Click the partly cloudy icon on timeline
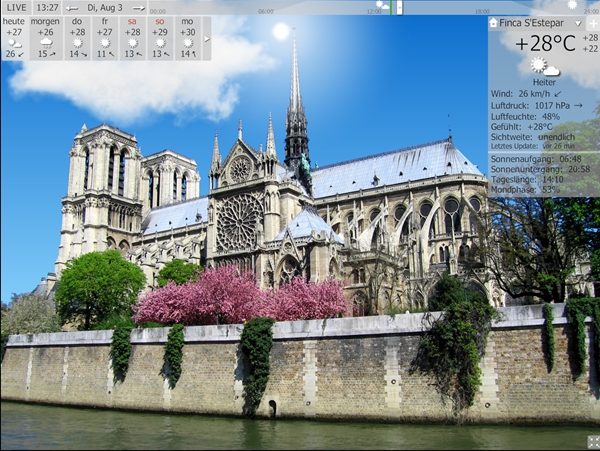Viewport: 600px width, 451px height. [382, 5]
